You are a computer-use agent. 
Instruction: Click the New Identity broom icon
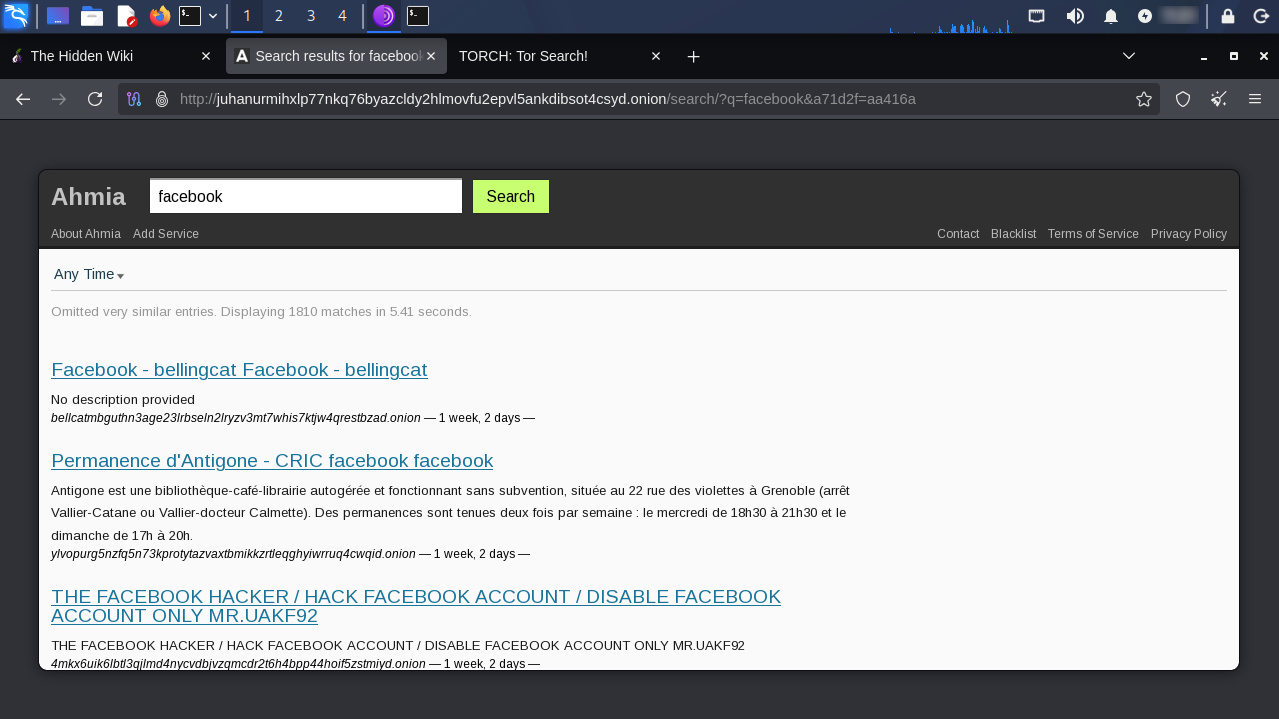(x=1218, y=99)
